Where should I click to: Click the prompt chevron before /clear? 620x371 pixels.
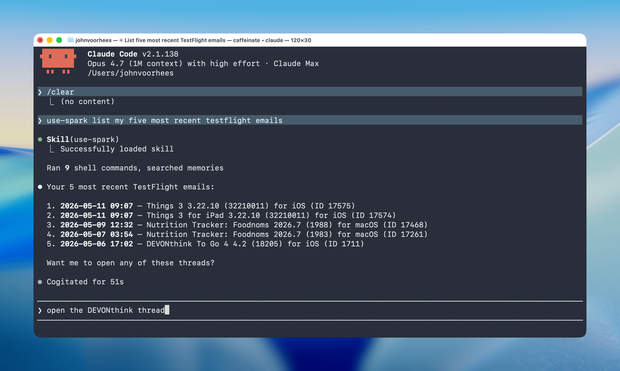[40, 92]
